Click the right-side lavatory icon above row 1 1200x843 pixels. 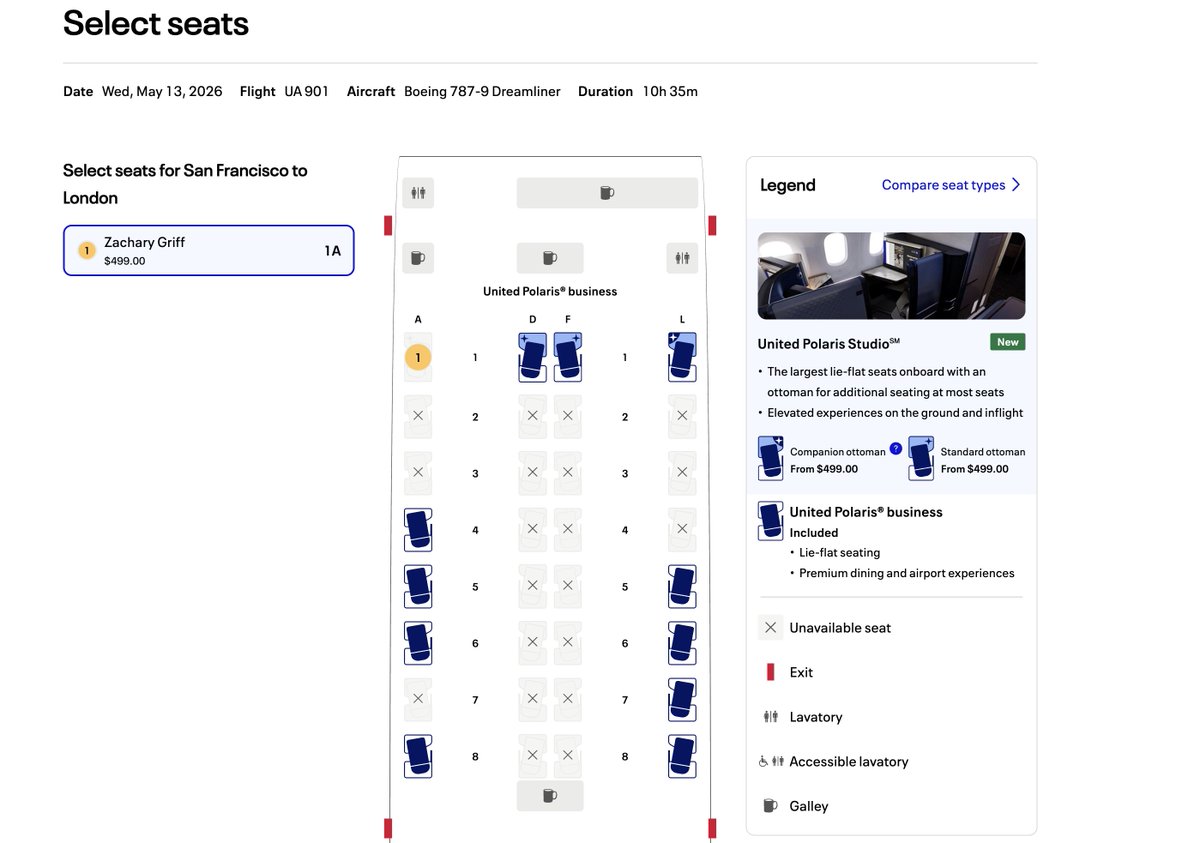coord(682,258)
